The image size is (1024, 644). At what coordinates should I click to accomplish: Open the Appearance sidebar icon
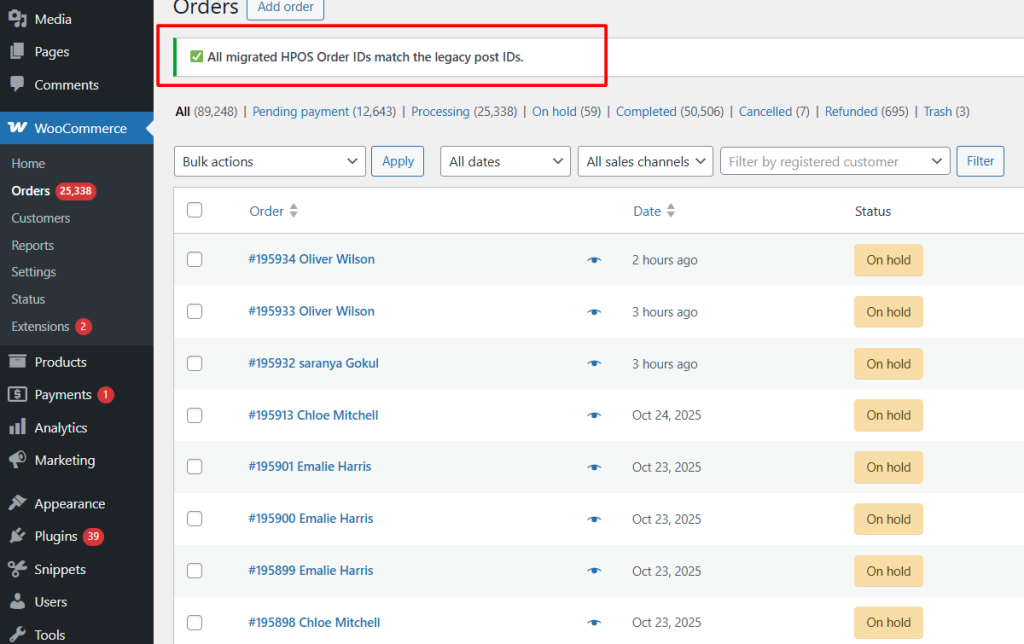pyautogui.click(x=18, y=503)
